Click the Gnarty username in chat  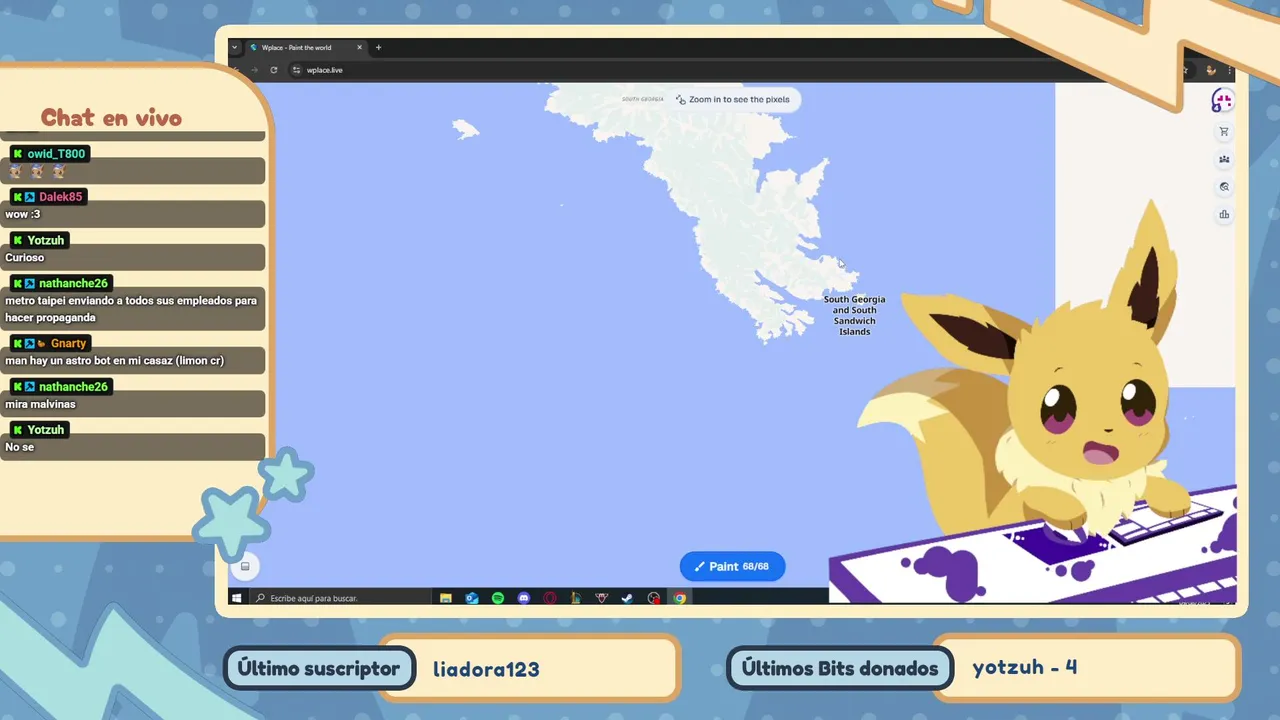[x=69, y=343]
